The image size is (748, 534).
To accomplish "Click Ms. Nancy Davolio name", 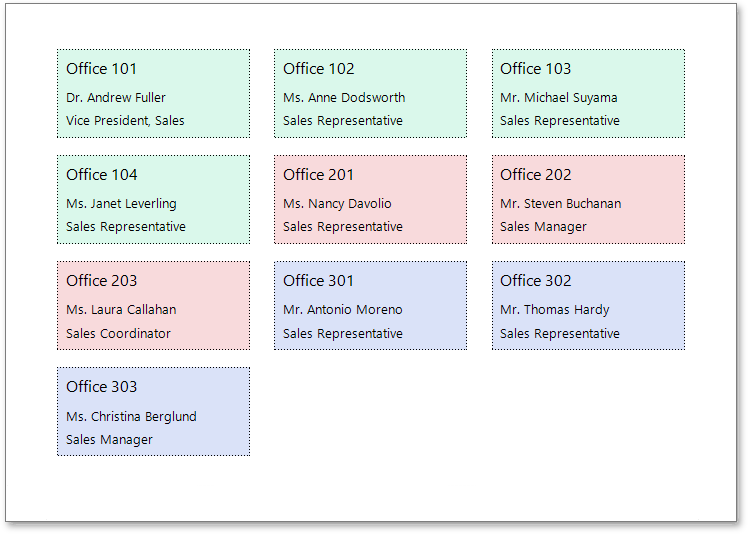I will point(337,204).
